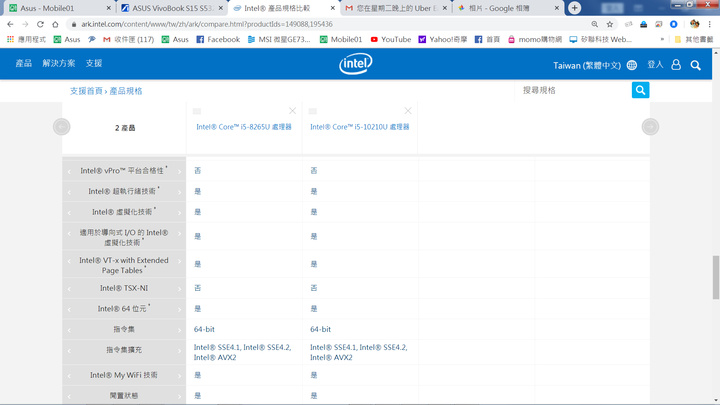The image size is (720, 405).
Task: Open the momo shopping bookmark
Action: (x=534, y=39)
